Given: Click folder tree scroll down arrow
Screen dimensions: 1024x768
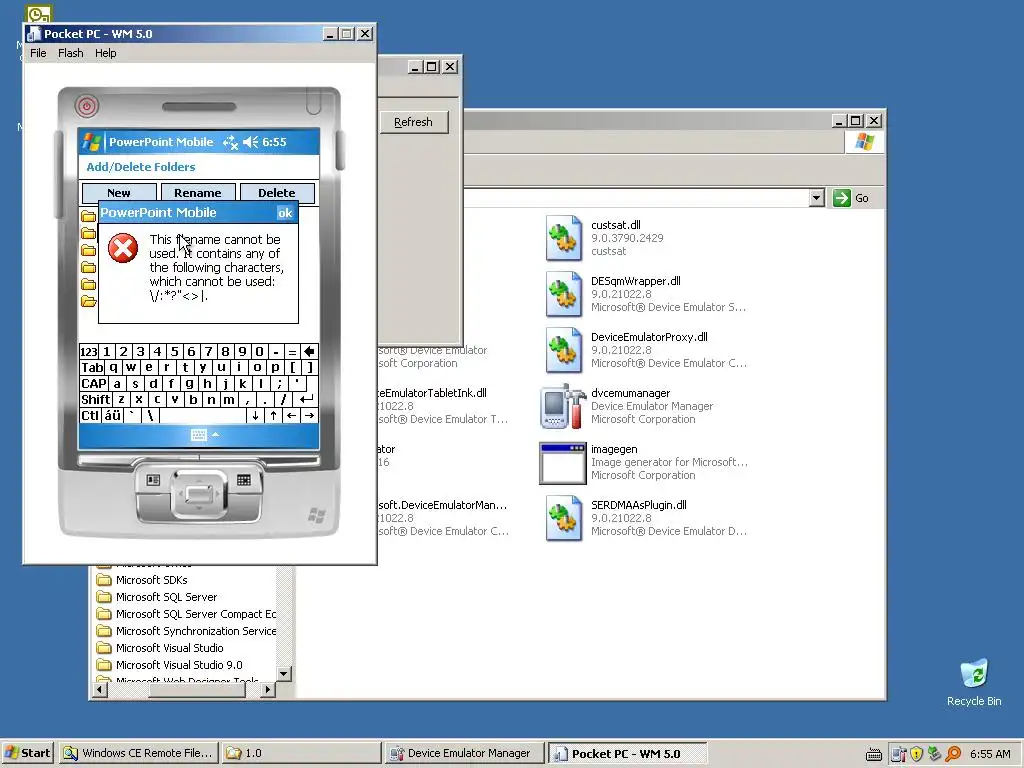Looking at the screenshot, I should pos(283,673).
